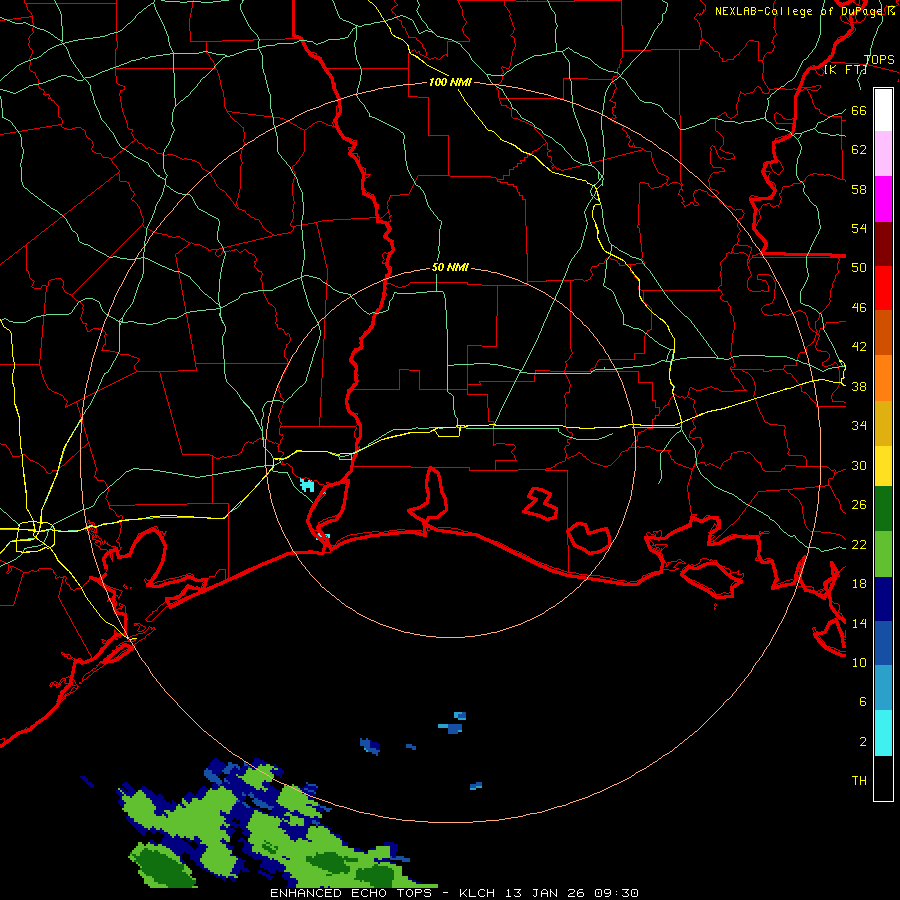Select the 6 legend value
Viewport: 900px width, 900px height.
tap(863, 701)
